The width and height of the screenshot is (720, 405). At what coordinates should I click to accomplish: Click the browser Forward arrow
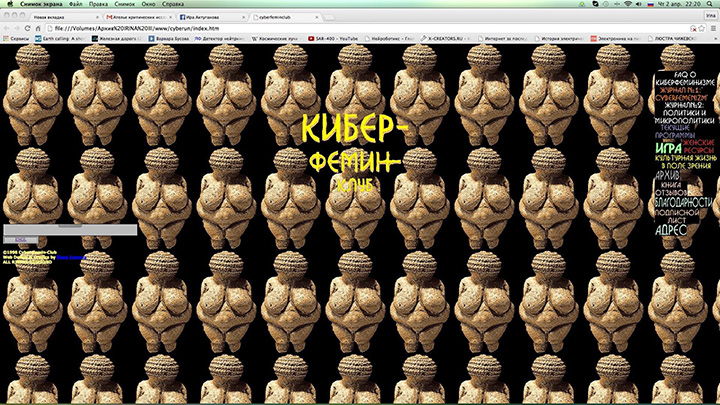(17, 28)
